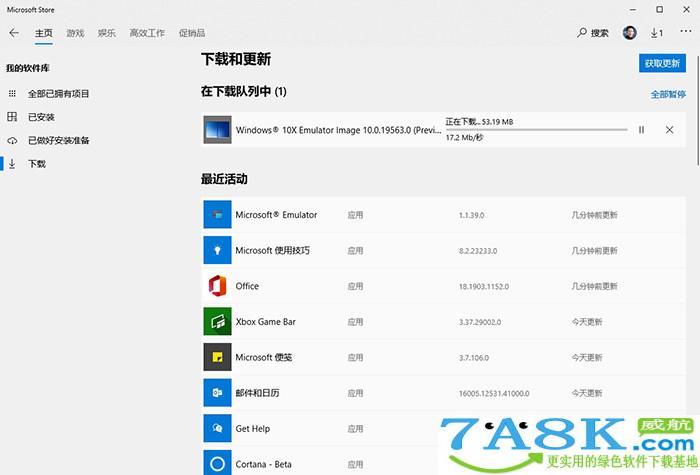Click the 正在下载 53.19 MB status text
700x475 pixels.
479,121
